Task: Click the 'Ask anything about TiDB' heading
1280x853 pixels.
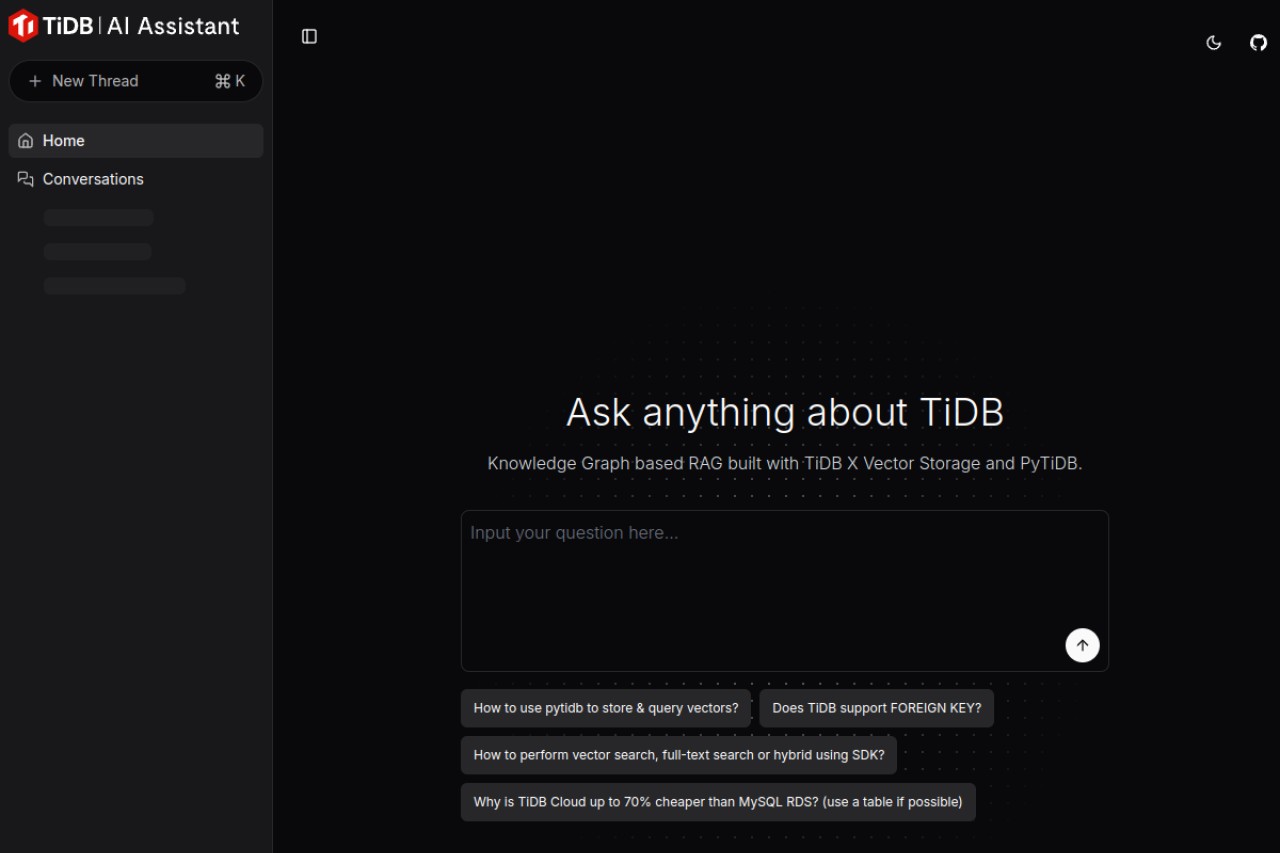Action: click(x=785, y=412)
